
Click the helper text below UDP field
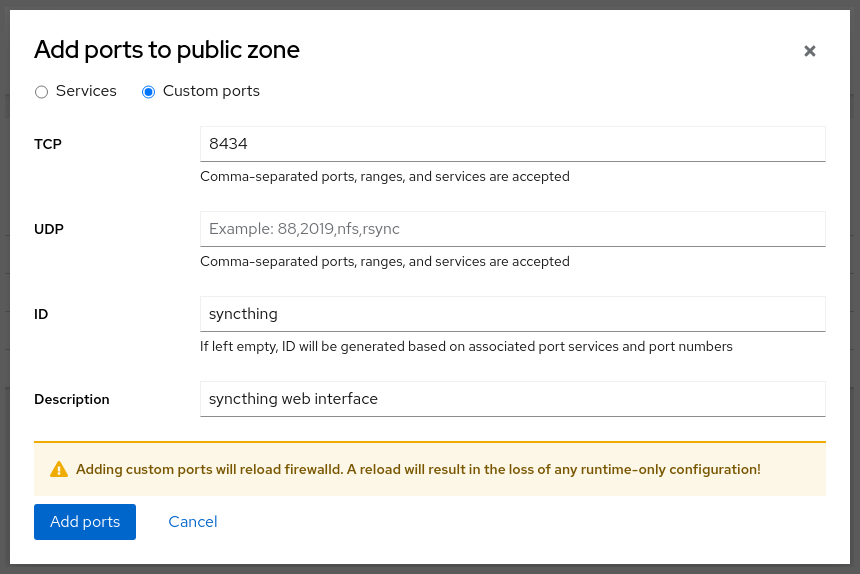[385, 262]
